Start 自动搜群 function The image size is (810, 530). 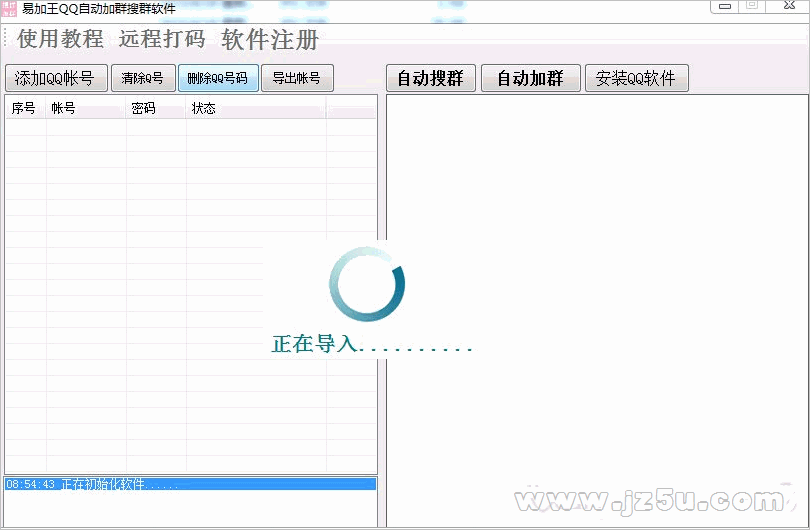431,78
